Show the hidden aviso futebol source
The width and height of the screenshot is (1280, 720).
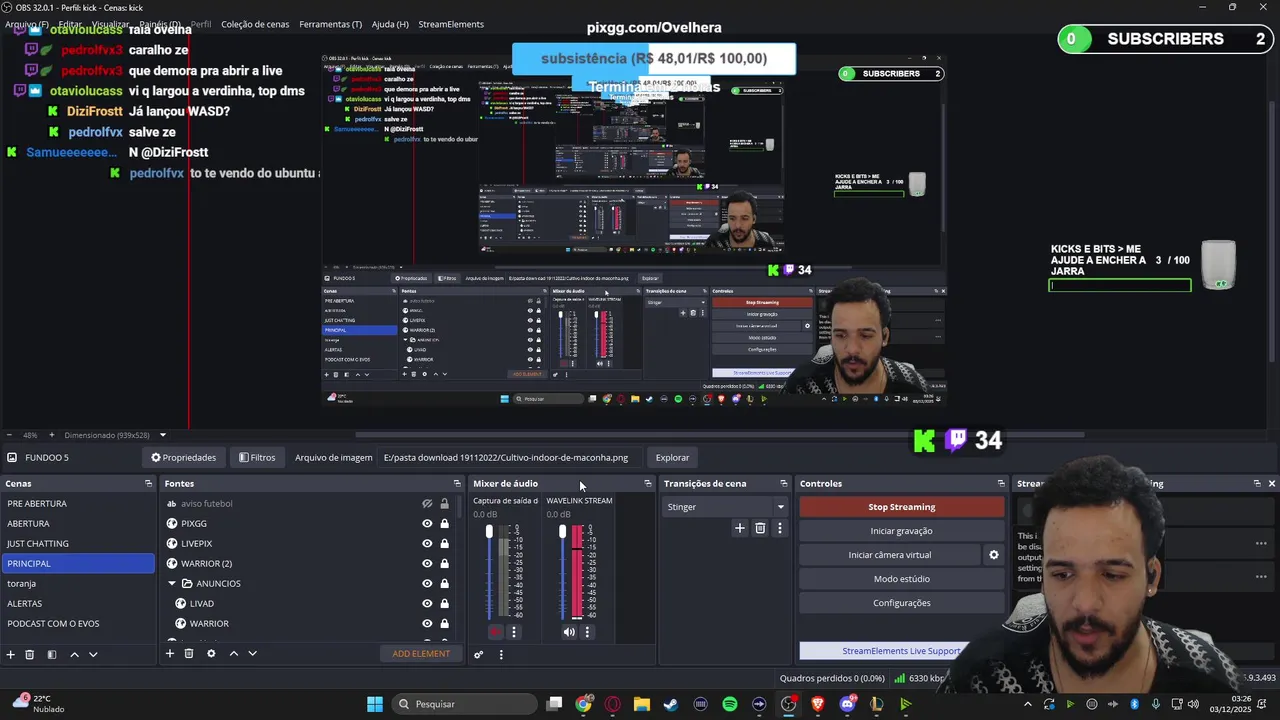tap(427, 504)
